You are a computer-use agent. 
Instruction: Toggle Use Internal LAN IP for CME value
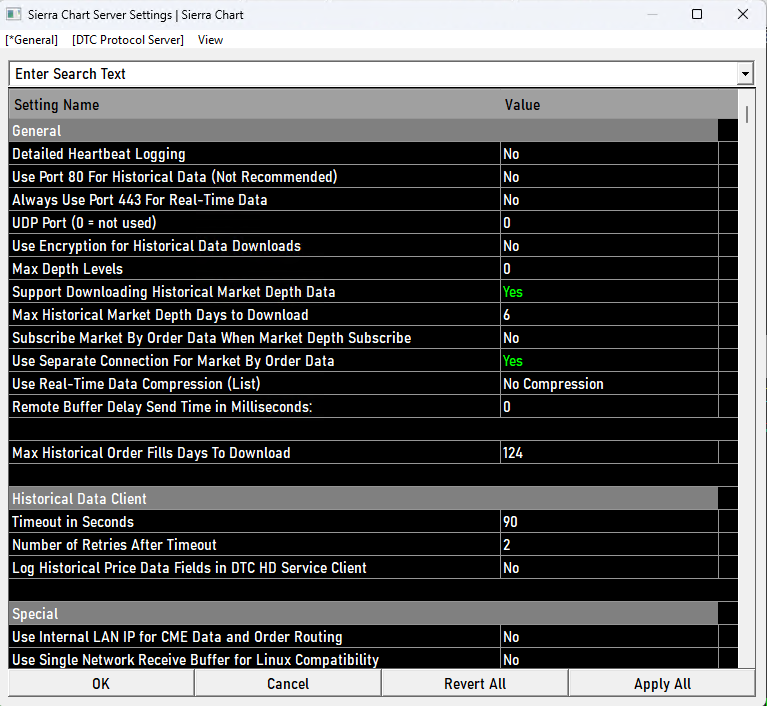click(x=609, y=637)
